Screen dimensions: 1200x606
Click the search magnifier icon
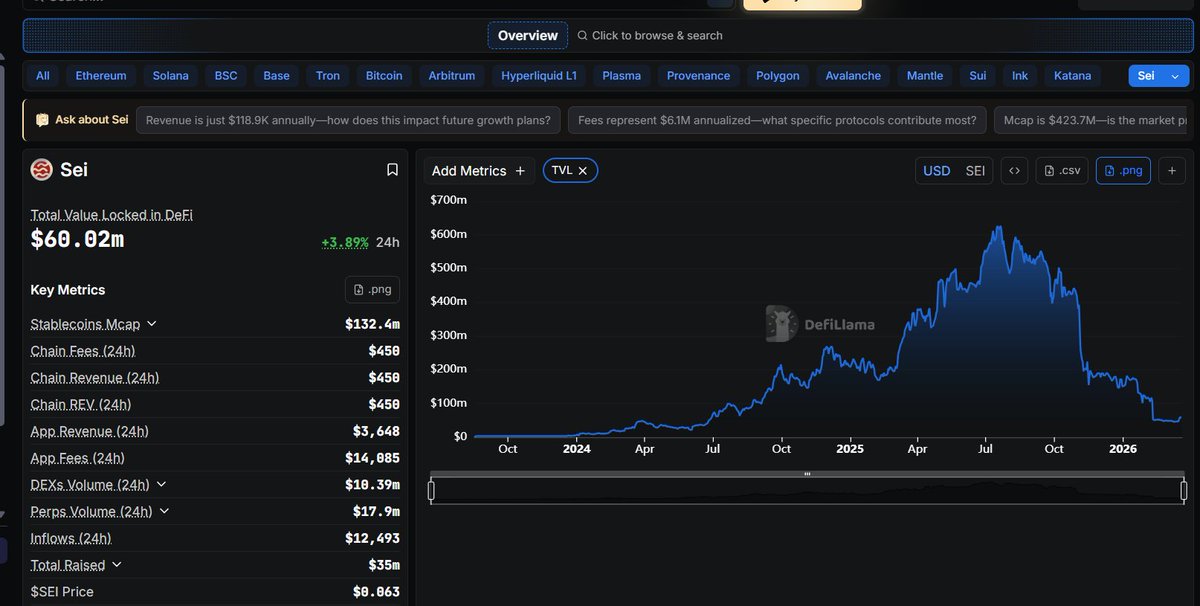[x=582, y=36]
